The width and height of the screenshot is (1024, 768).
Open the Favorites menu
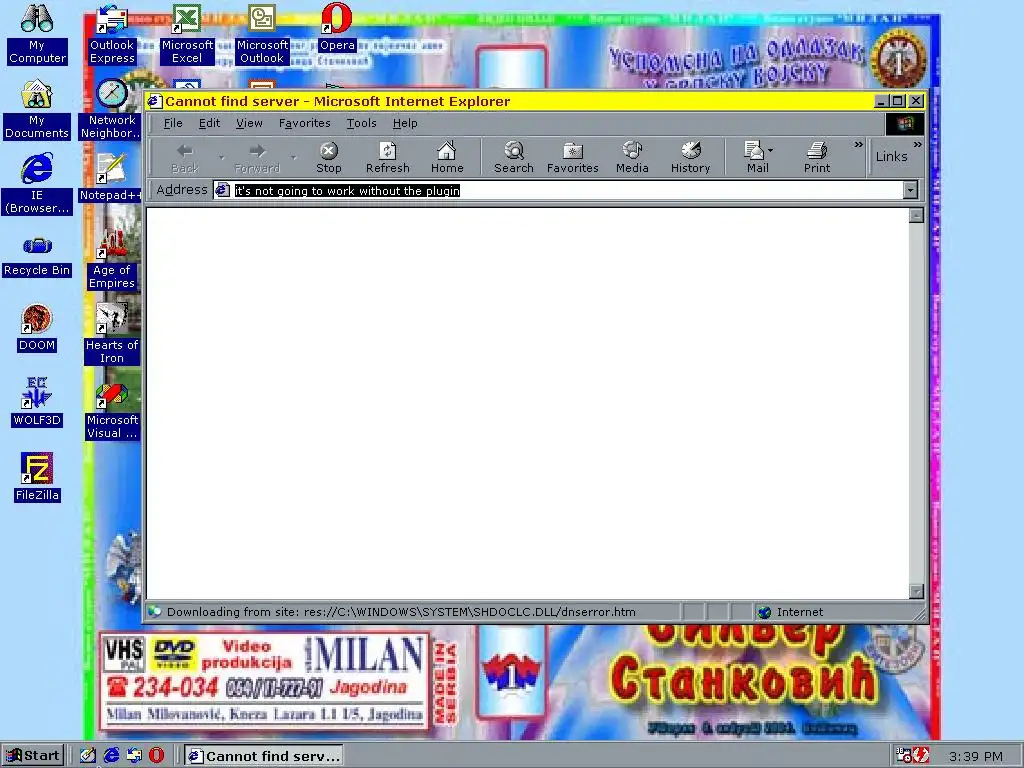[304, 123]
